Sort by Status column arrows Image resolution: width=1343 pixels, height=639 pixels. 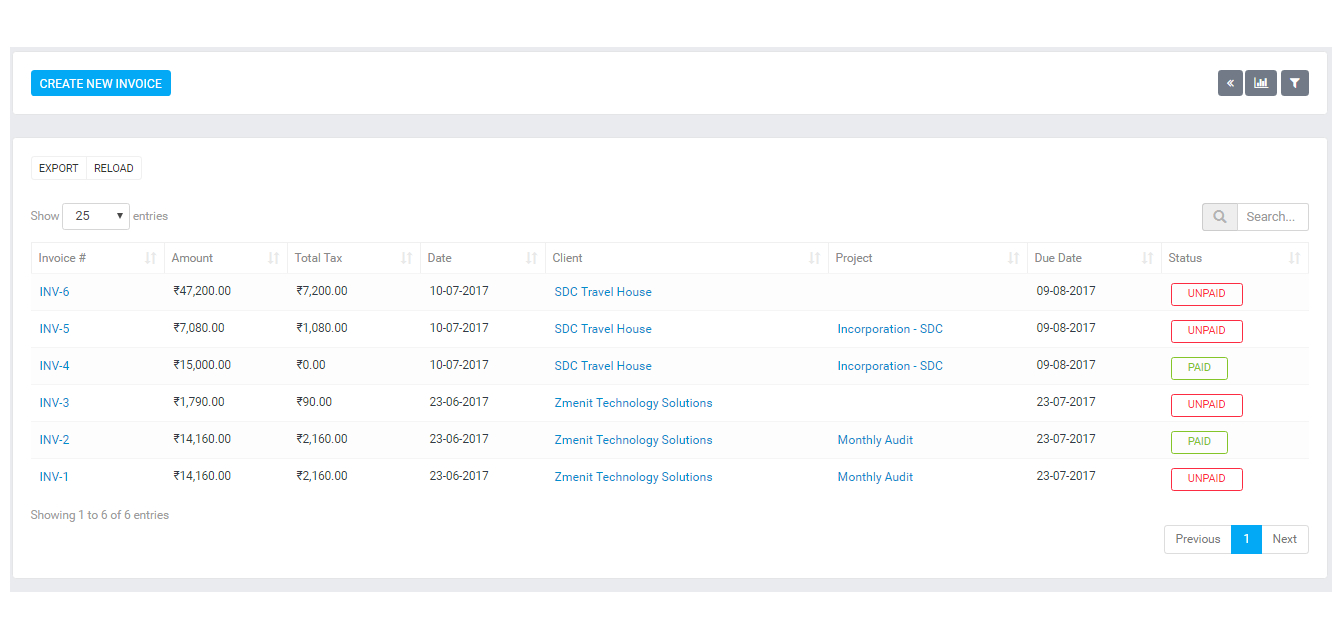tap(1294, 258)
